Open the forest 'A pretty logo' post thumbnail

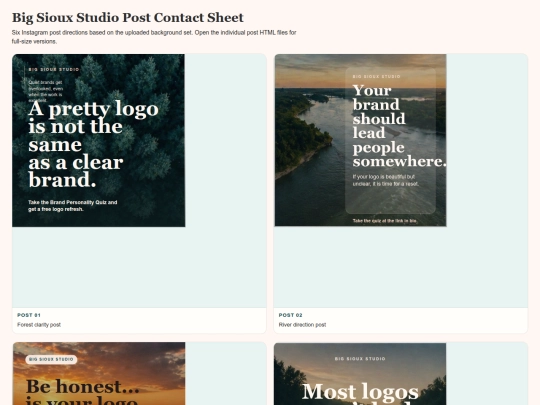tap(98, 141)
